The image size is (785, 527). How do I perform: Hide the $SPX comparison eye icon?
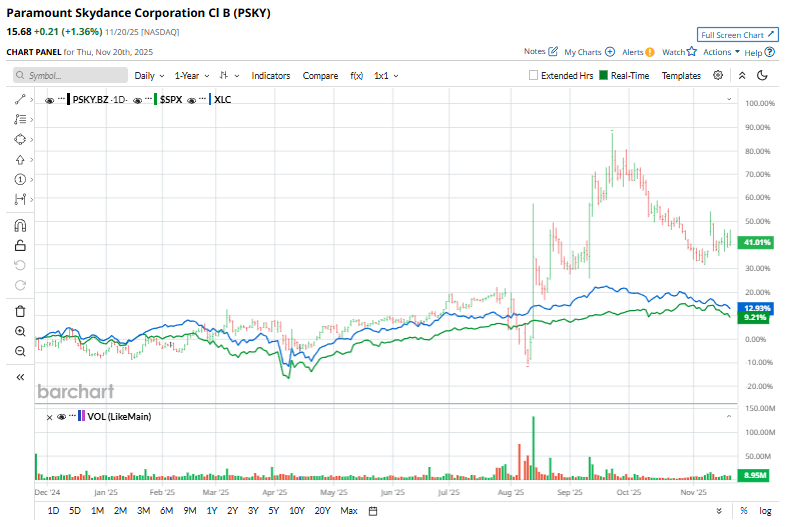pos(137,100)
